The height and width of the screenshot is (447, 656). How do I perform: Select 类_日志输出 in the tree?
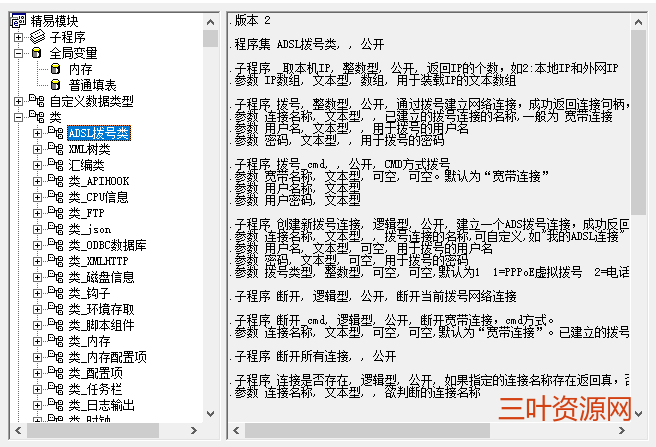click(x=101, y=405)
